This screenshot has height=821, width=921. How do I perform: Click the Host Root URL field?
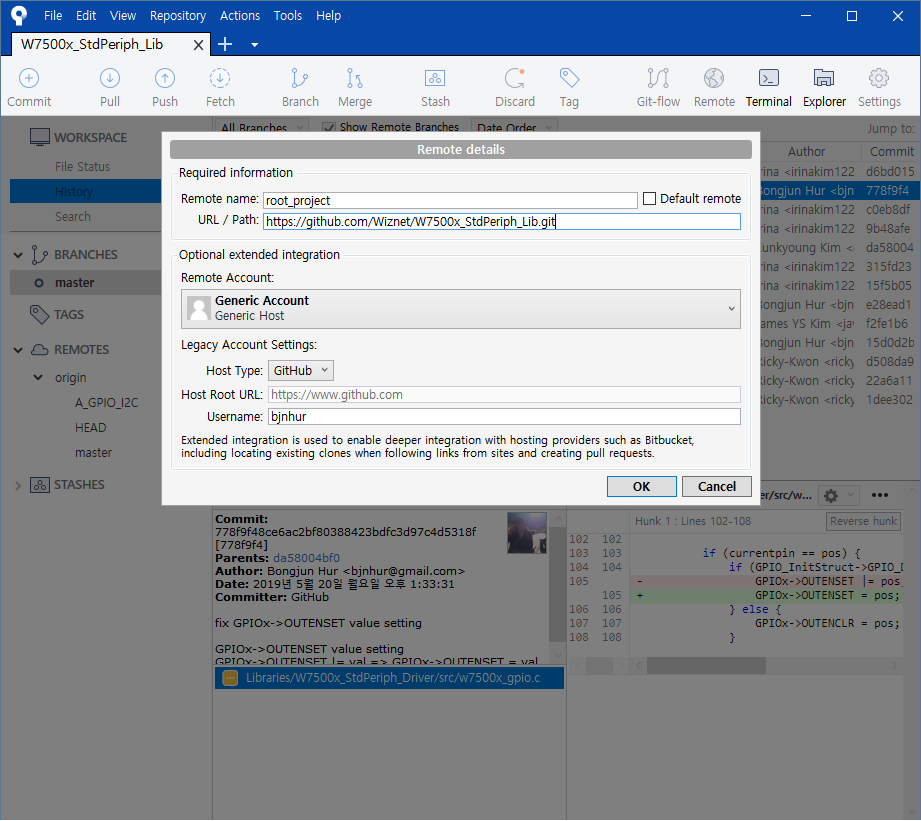pos(504,395)
